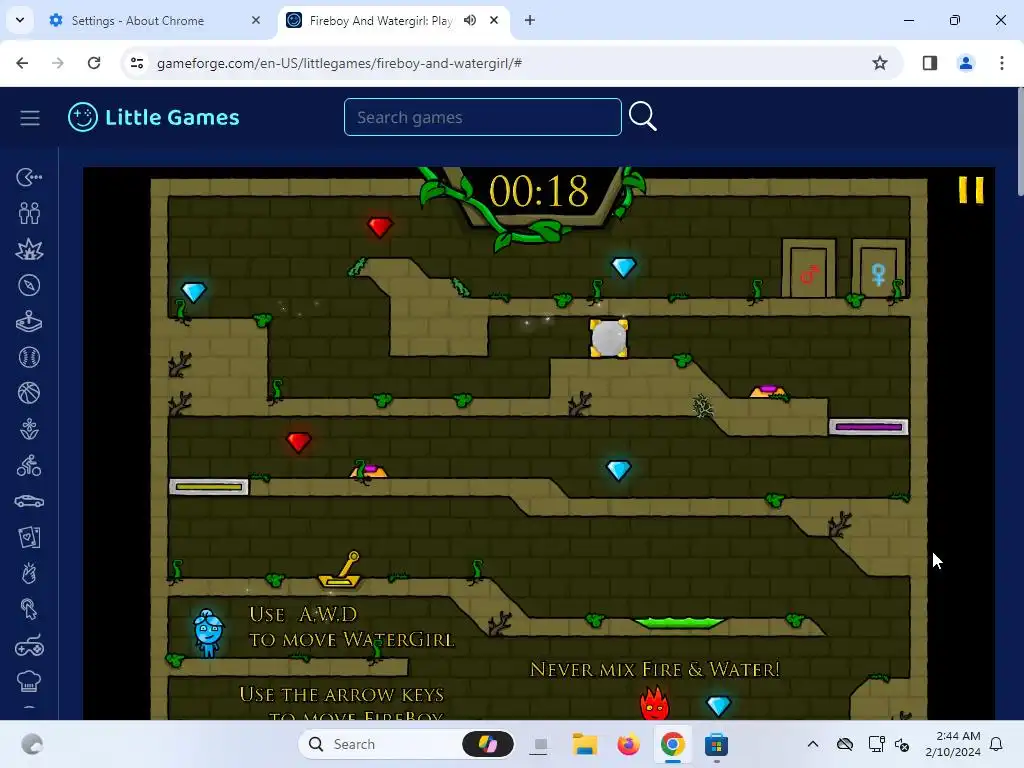Open the joystick arcade category icon
This screenshot has width=1024, height=768.
(x=29, y=321)
